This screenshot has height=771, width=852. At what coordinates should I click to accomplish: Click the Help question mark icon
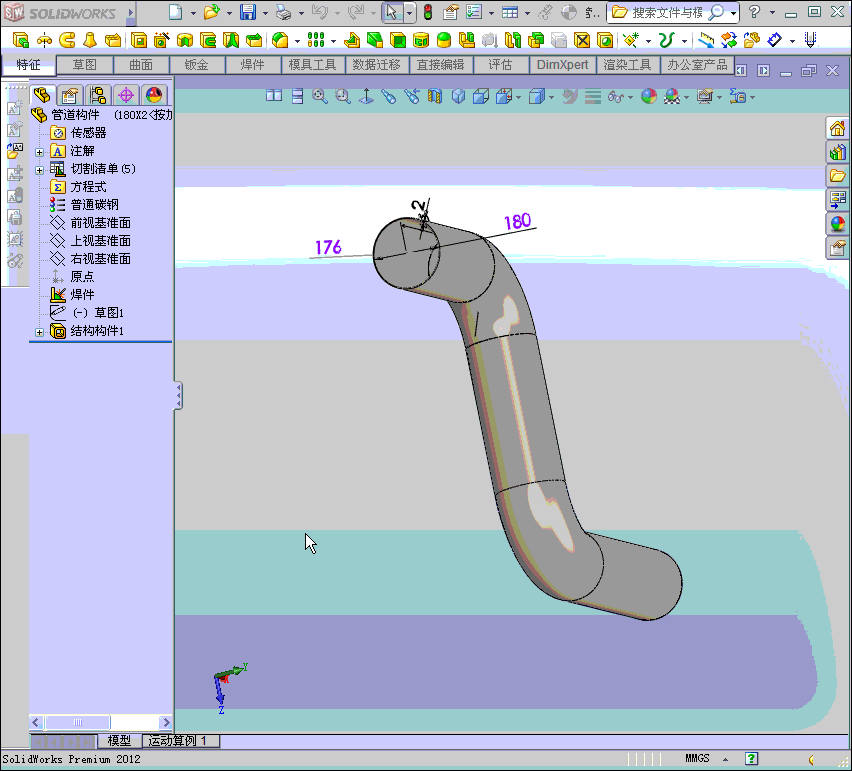[x=754, y=11]
